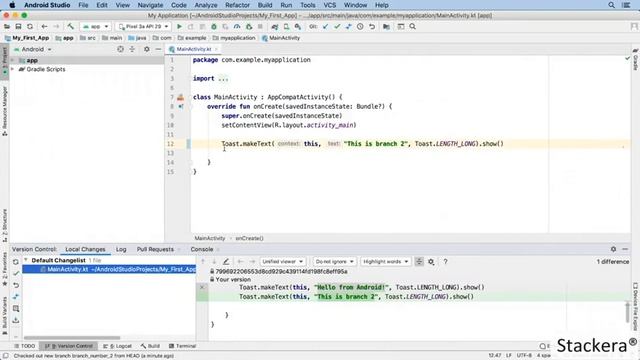Screen dimensions: 640x360
Task: Switch to the Console tab
Action: (x=202, y=249)
